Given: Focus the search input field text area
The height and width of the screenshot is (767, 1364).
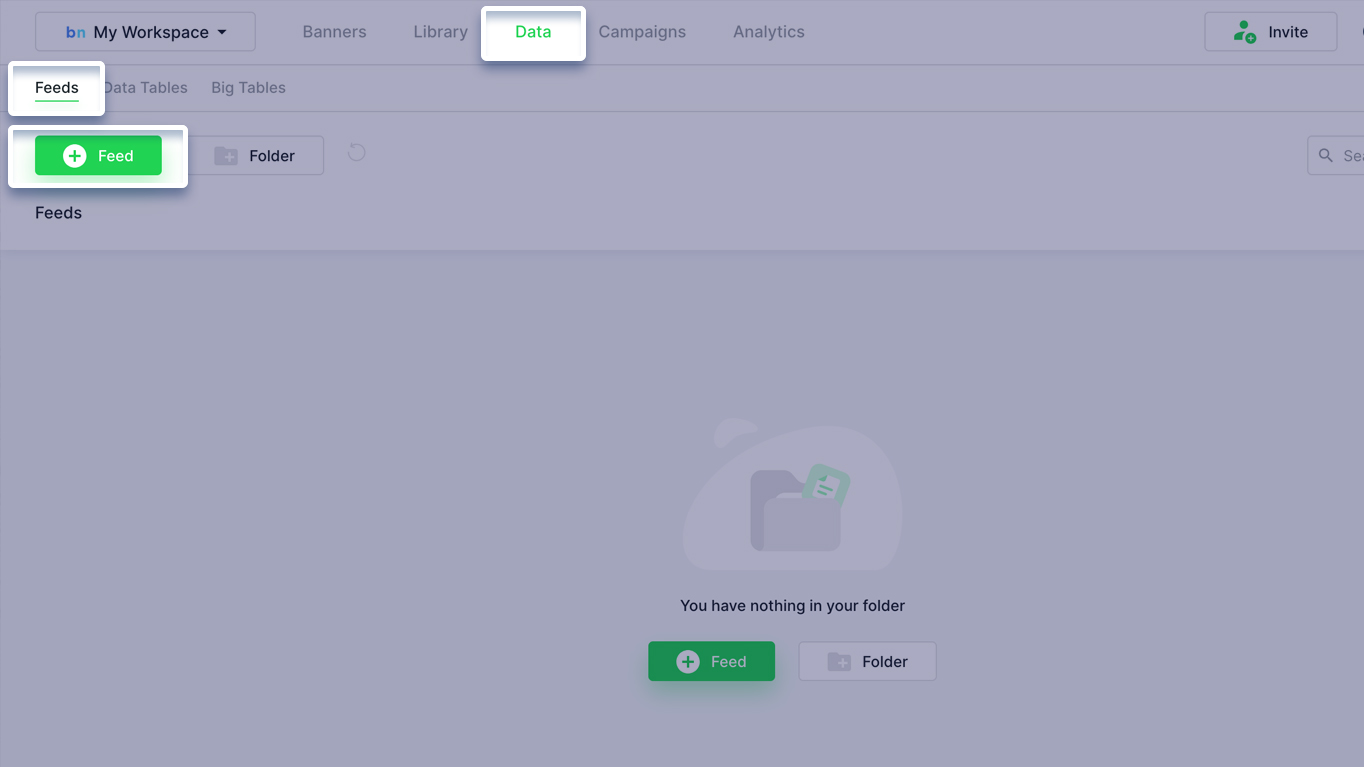Looking at the screenshot, I should tap(1351, 156).
